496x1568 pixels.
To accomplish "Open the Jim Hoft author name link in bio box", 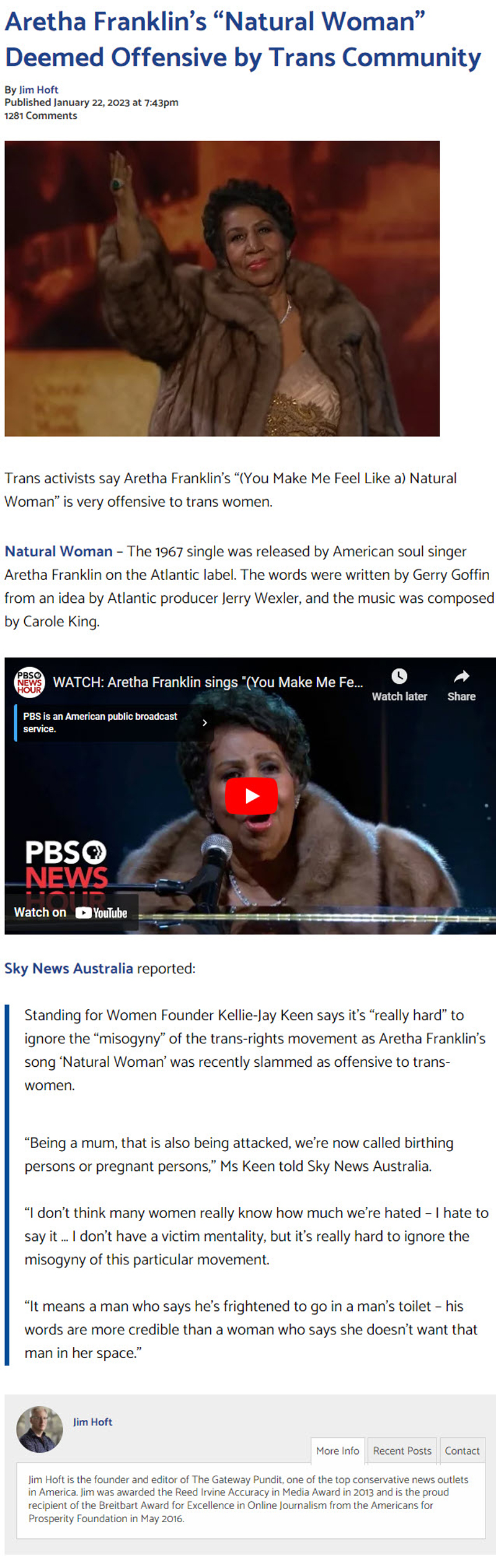I will [x=92, y=1422].
